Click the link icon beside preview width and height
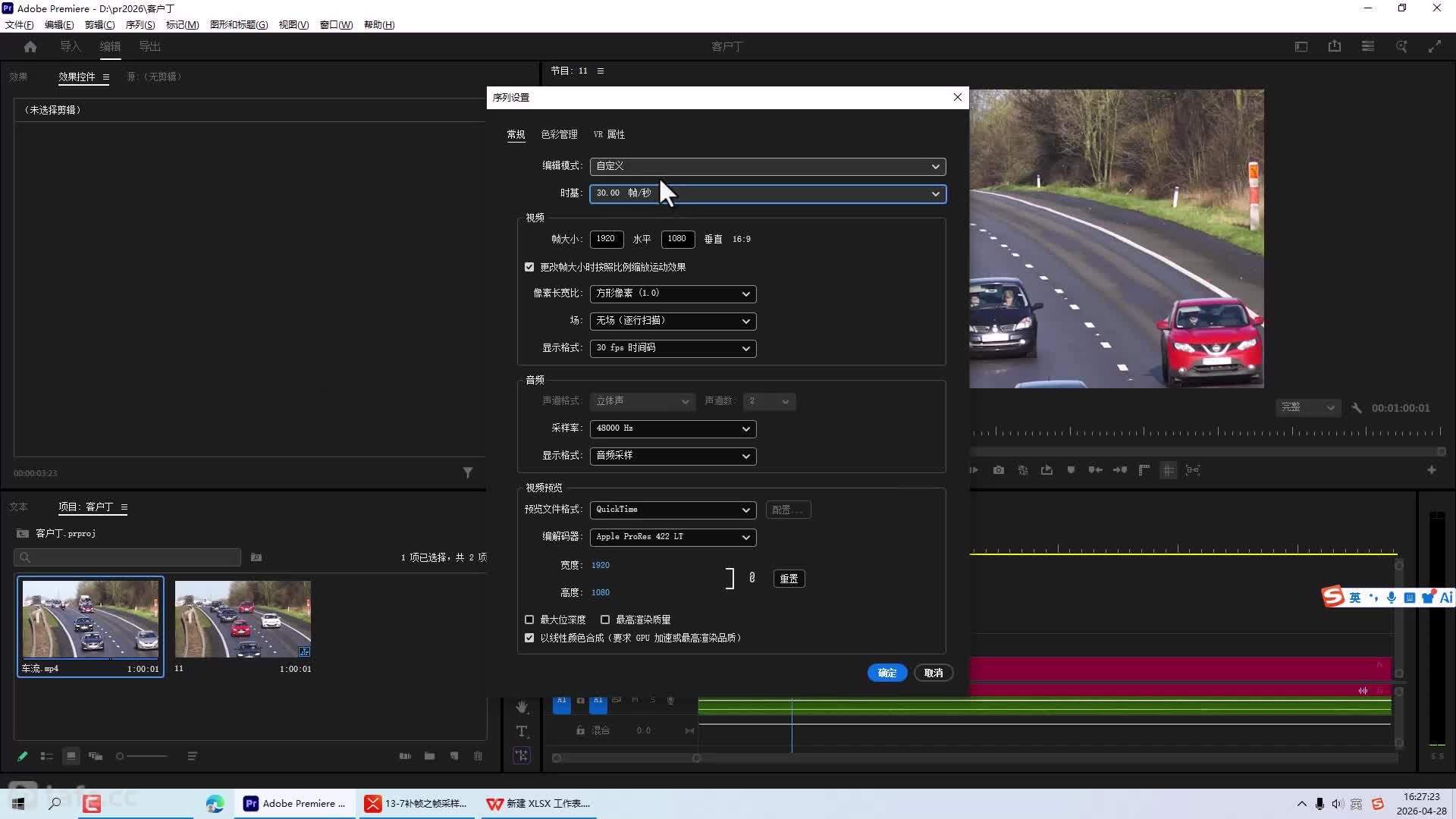The image size is (1456, 819). click(752, 578)
